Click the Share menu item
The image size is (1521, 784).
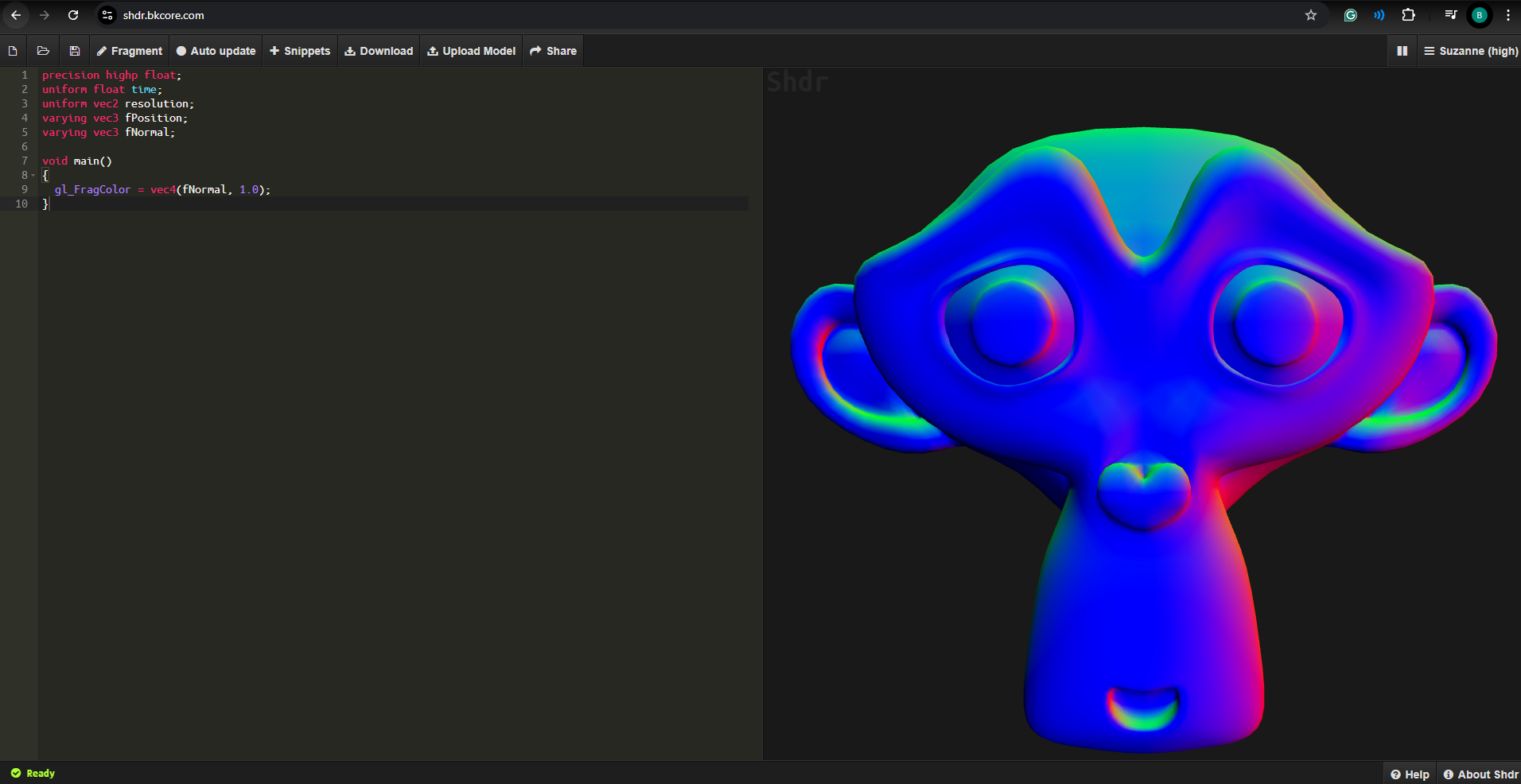point(553,51)
